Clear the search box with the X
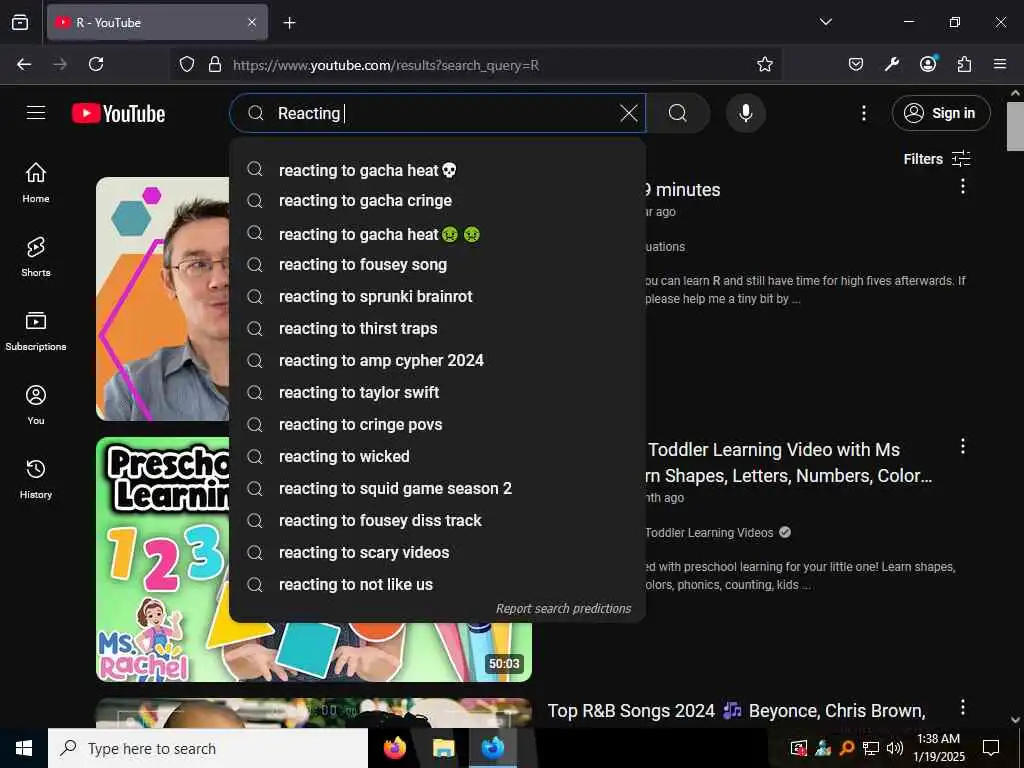This screenshot has width=1024, height=768. pos(629,114)
